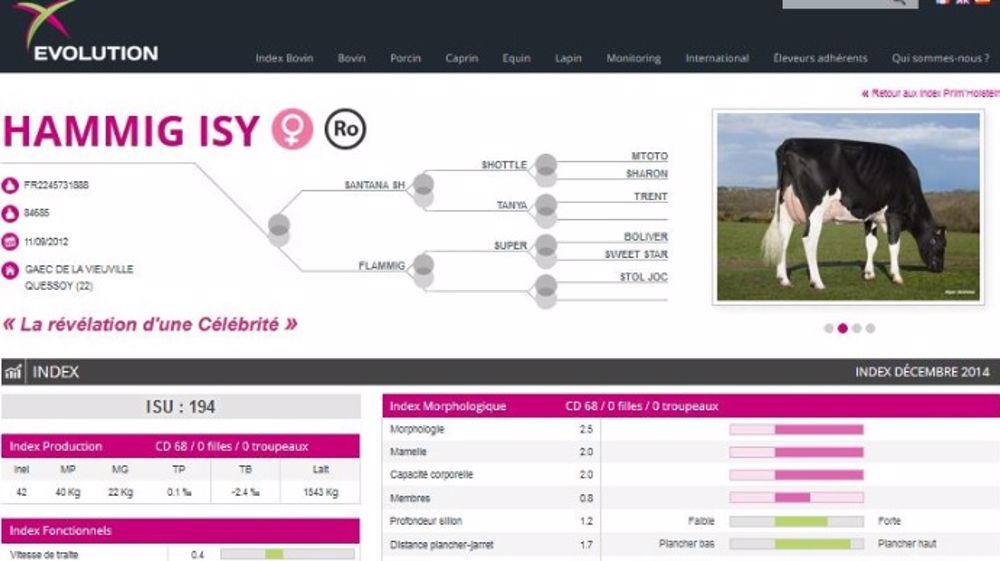Open the Equin menu
This screenshot has width=1000, height=561.
coord(517,58)
